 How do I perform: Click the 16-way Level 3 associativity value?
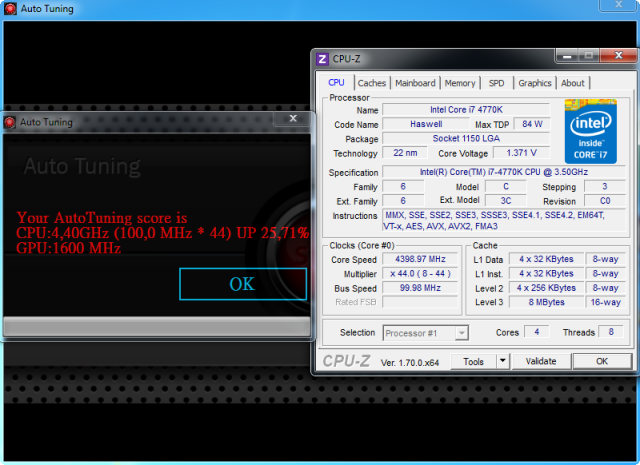click(605, 302)
